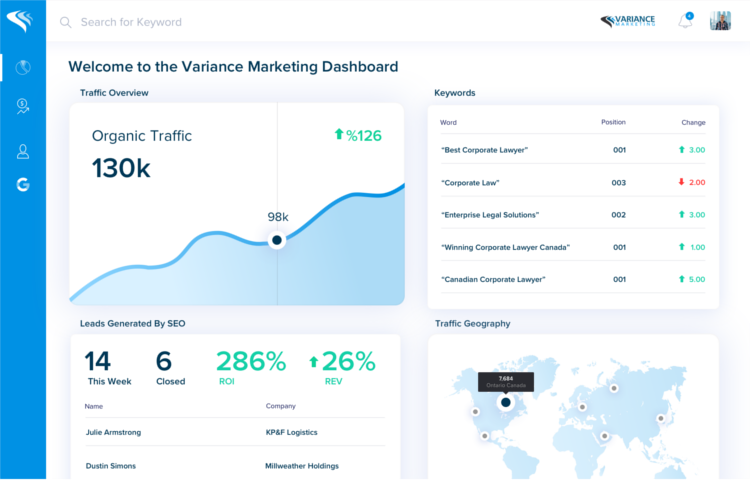Click the Change column header
Viewport: 750px width, 480px height.
click(x=693, y=122)
